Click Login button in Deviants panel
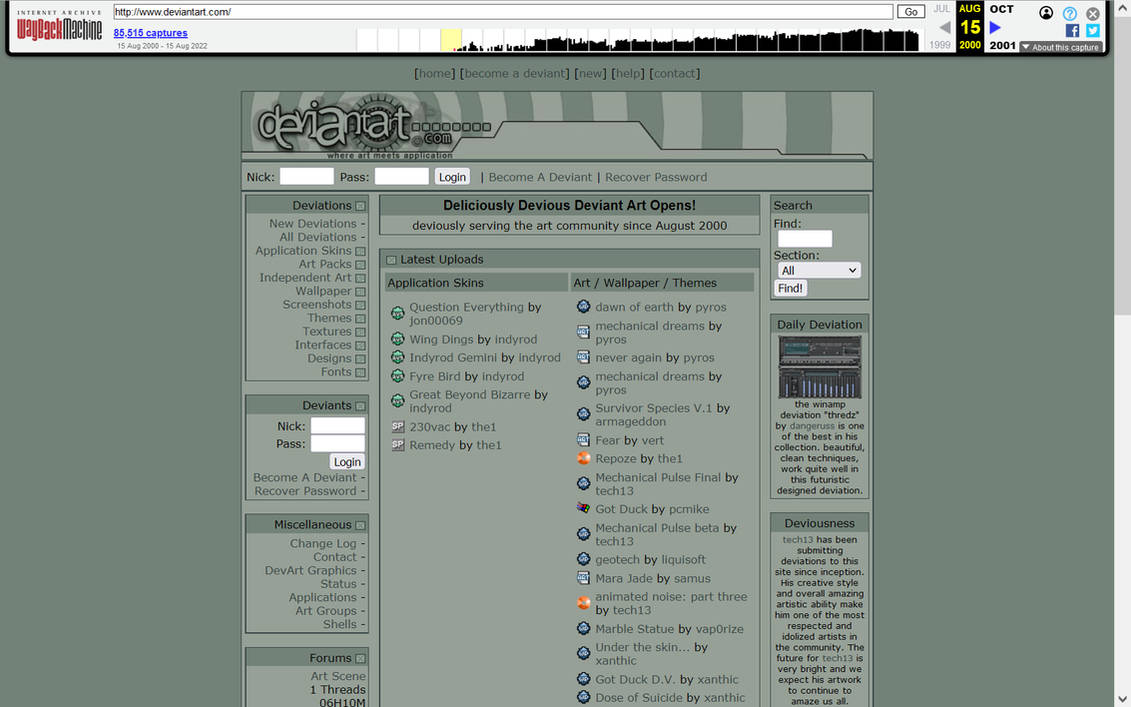Image resolution: width=1131 pixels, height=707 pixels. tap(347, 462)
